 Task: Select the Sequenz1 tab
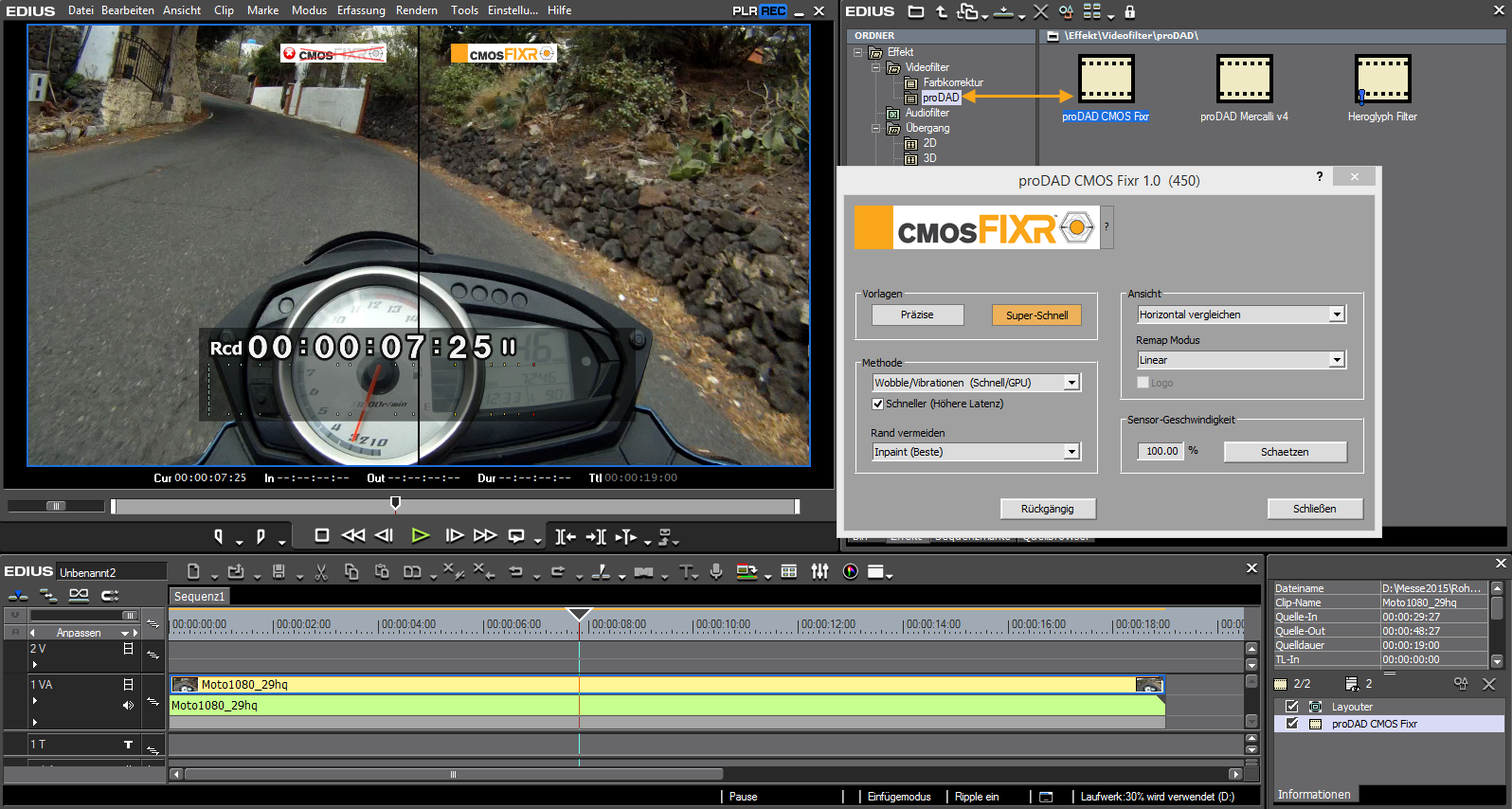click(x=200, y=597)
